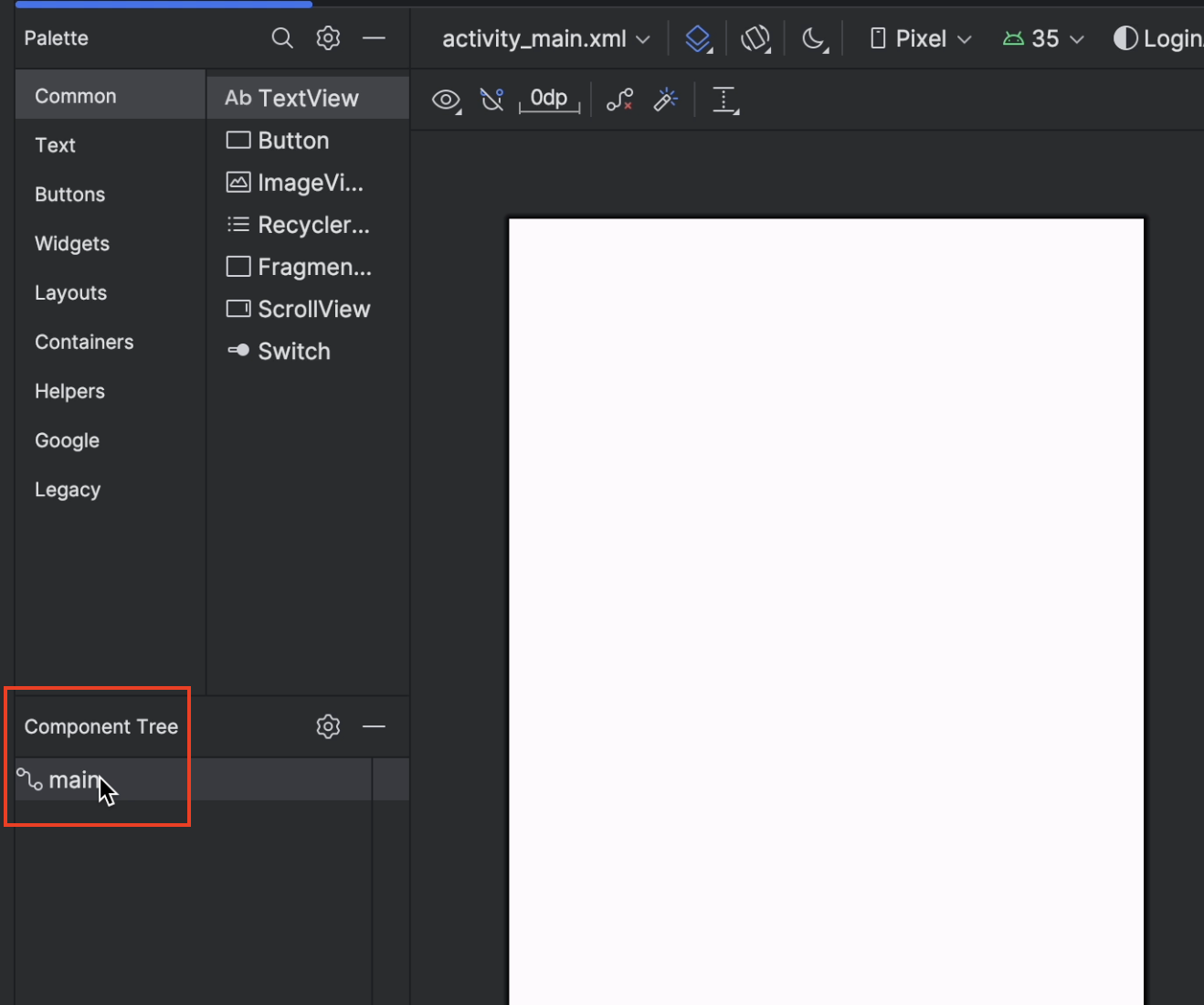Open activity_main.xml file dropdown
The height and width of the screenshot is (1005, 1204).
click(x=546, y=38)
